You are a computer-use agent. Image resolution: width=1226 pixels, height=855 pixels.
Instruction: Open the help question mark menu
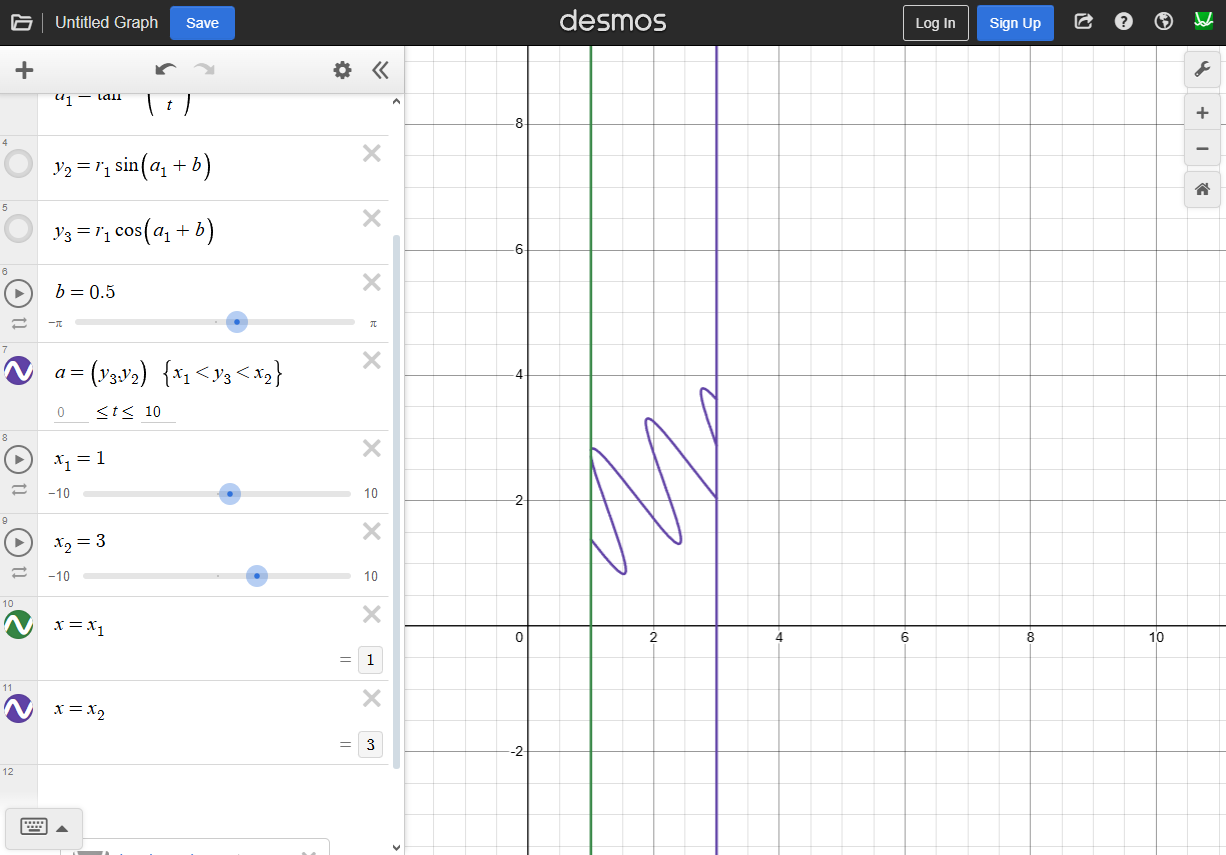point(1123,22)
